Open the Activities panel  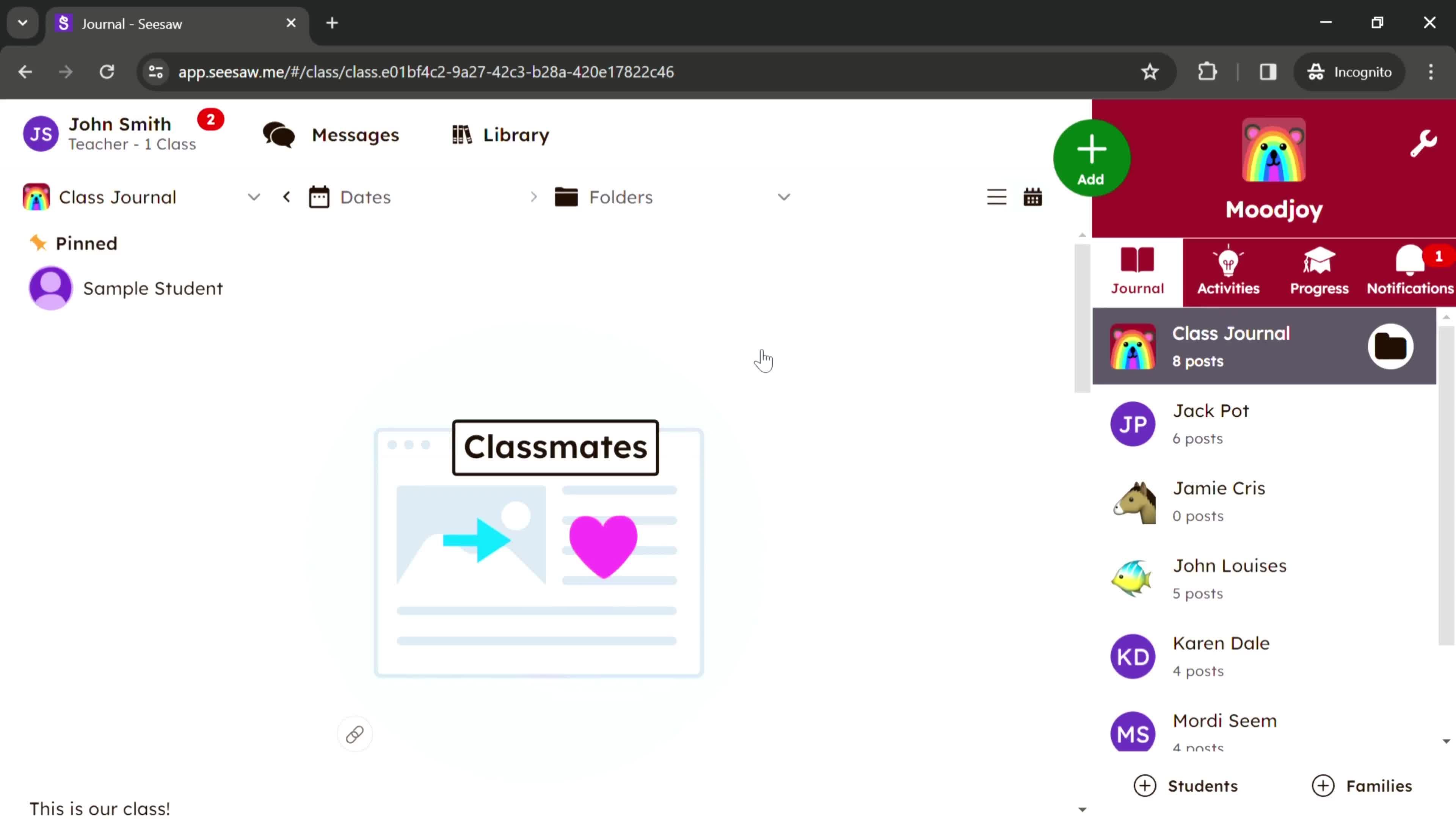click(1228, 270)
